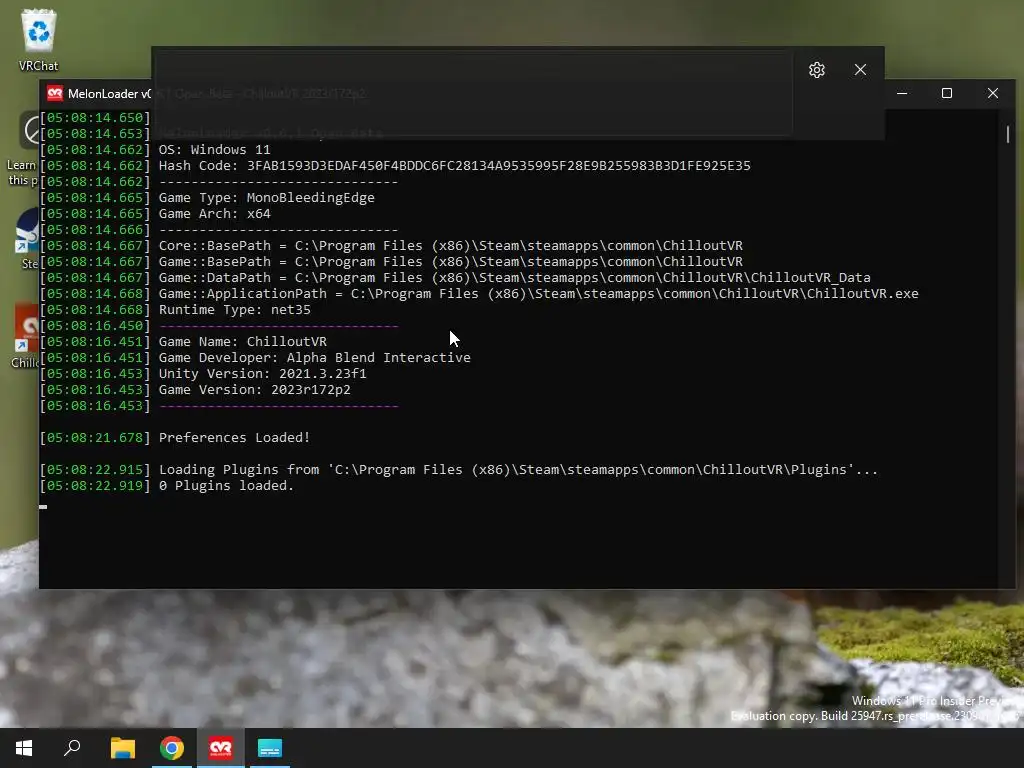Click '0 Plugins loaded.' console line
This screenshot has height=768, width=1024.
point(227,486)
